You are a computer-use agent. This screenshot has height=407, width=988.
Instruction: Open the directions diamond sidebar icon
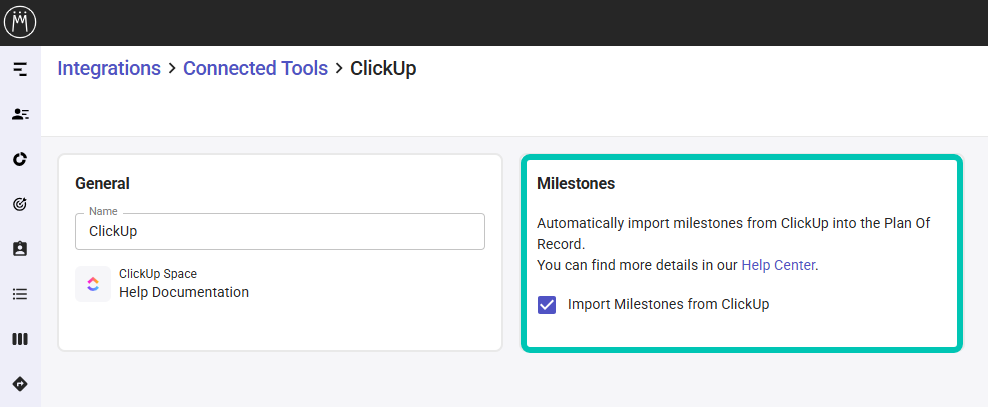click(x=20, y=384)
